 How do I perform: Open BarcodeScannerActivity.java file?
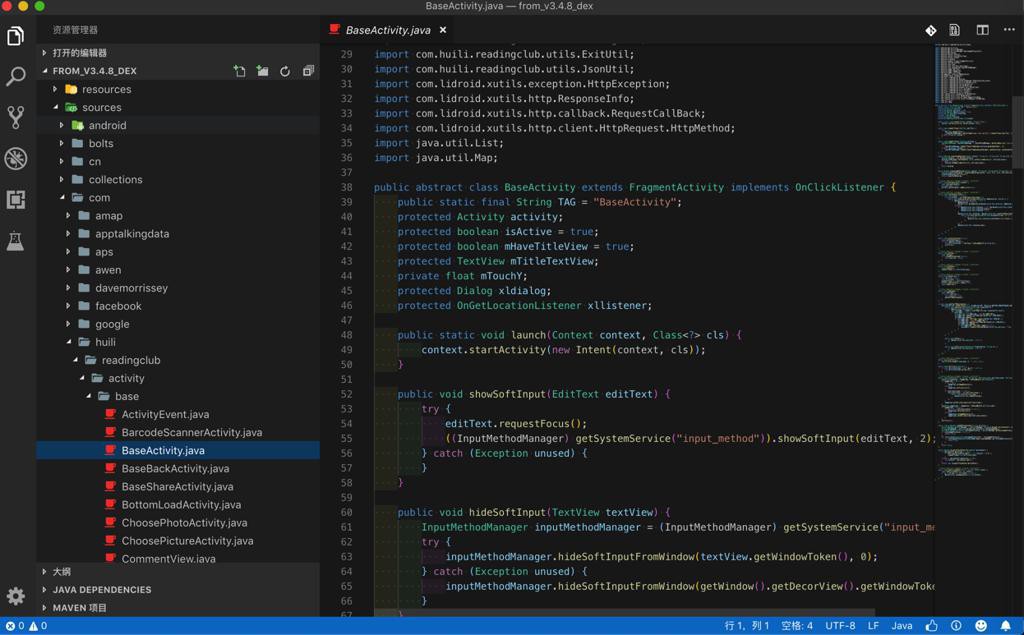[x=178, y=432]
